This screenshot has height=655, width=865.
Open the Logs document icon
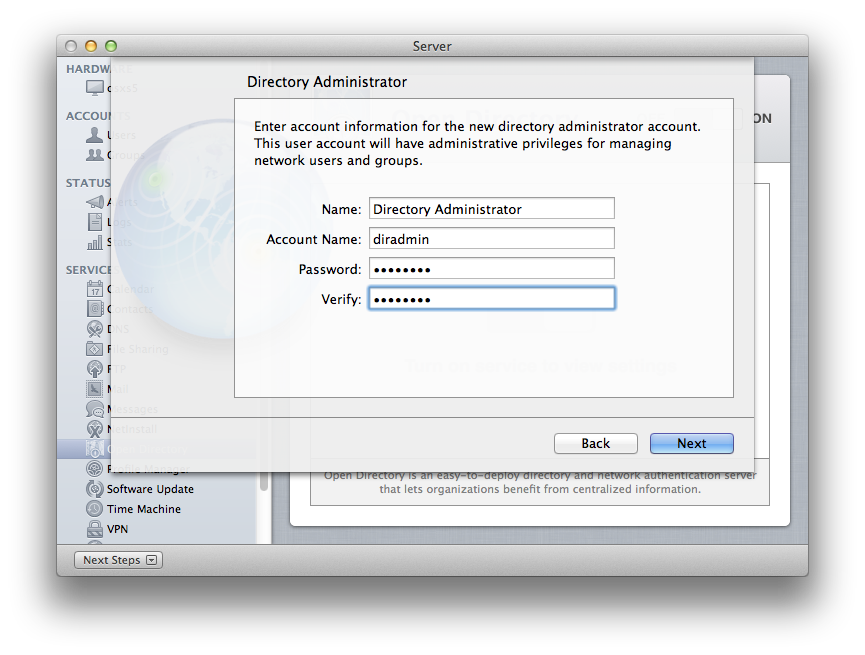point(95,222)
